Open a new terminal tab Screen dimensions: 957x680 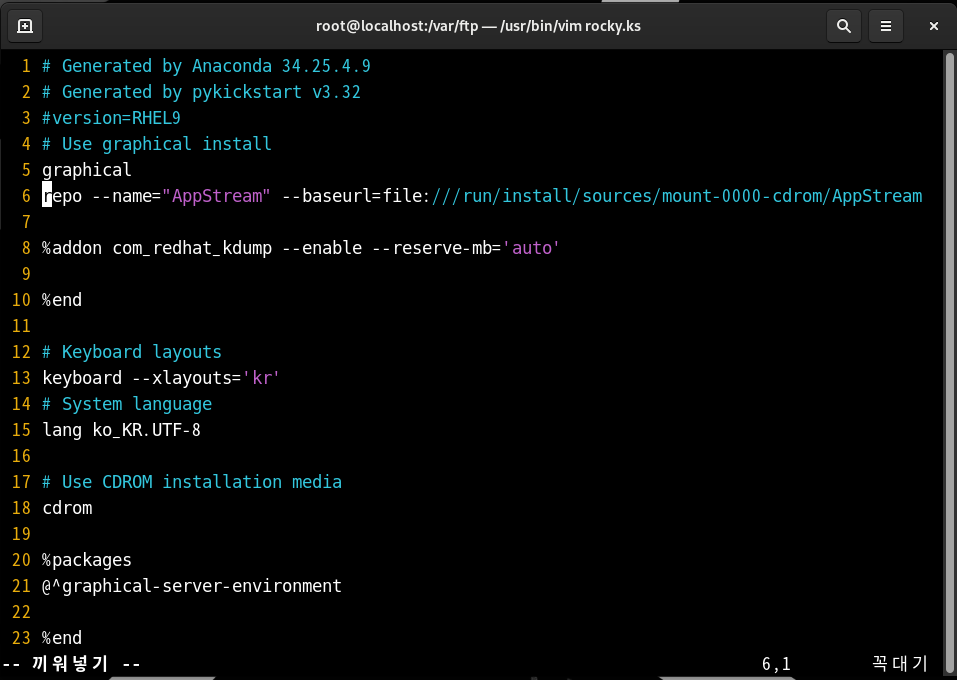click(25, 26)
